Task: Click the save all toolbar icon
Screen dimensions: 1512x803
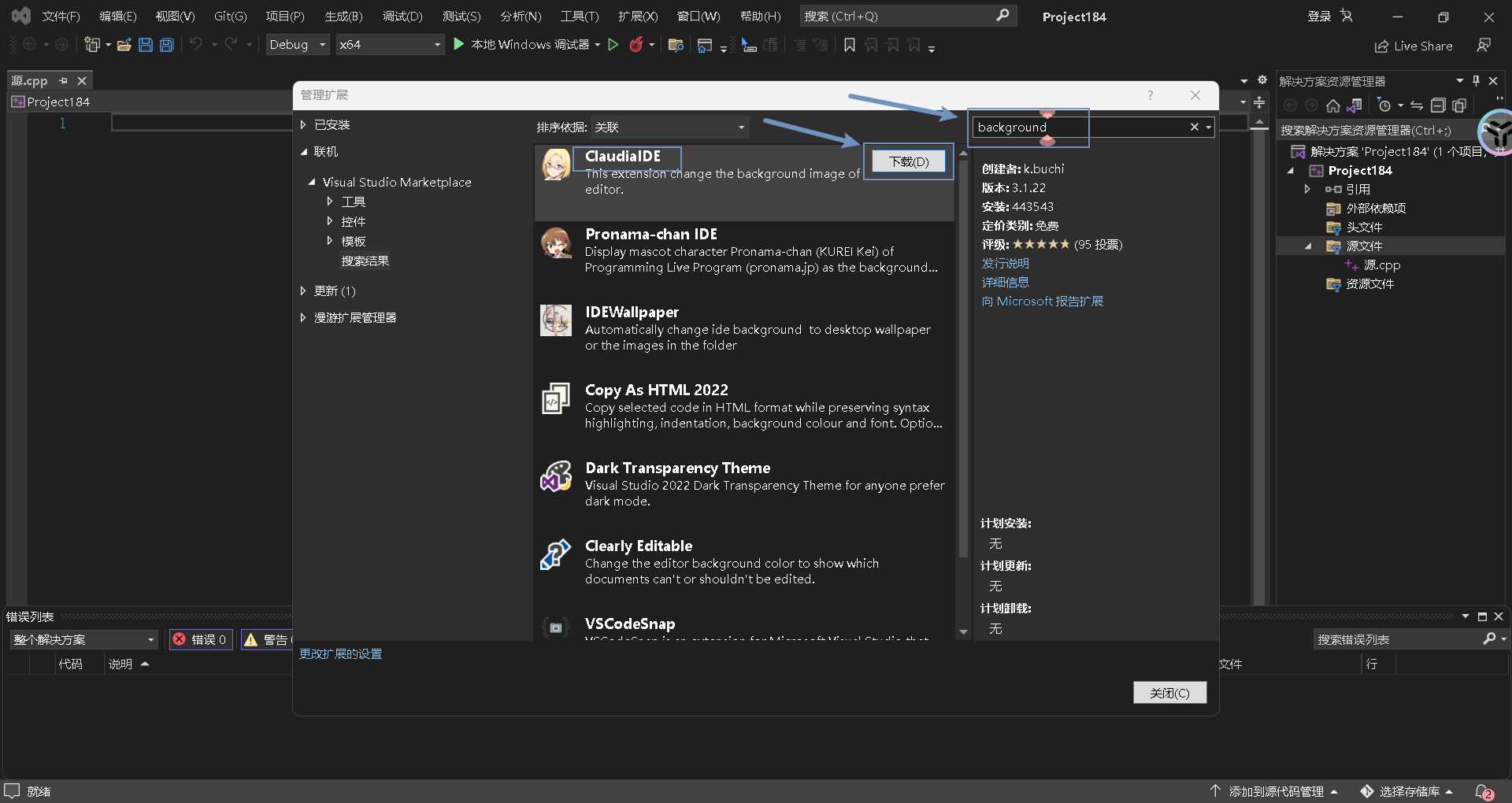Action: [x=167, y=45]
